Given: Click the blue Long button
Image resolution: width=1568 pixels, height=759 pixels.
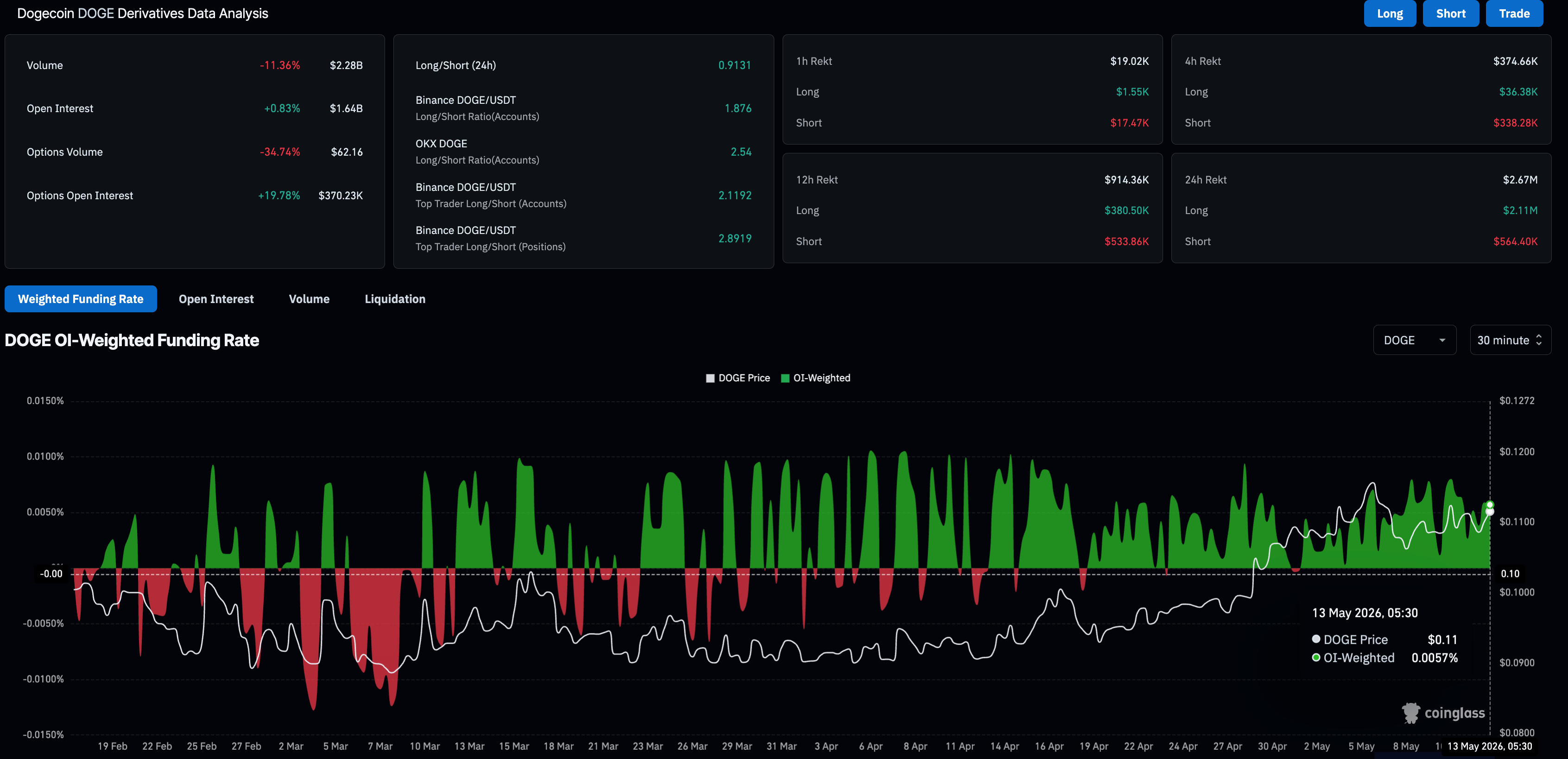Looking at the screenshot, I should click(1390, 13).
